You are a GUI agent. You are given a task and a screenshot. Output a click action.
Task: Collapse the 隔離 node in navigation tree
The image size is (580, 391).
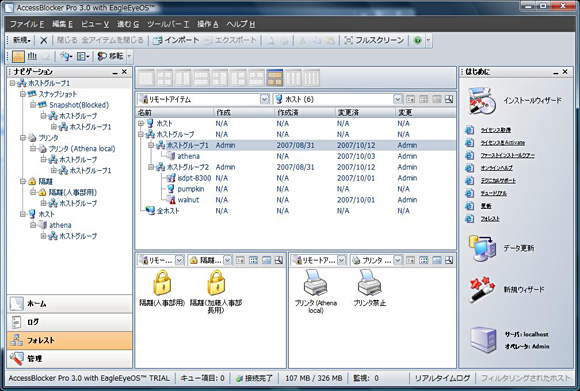[23, 181]
